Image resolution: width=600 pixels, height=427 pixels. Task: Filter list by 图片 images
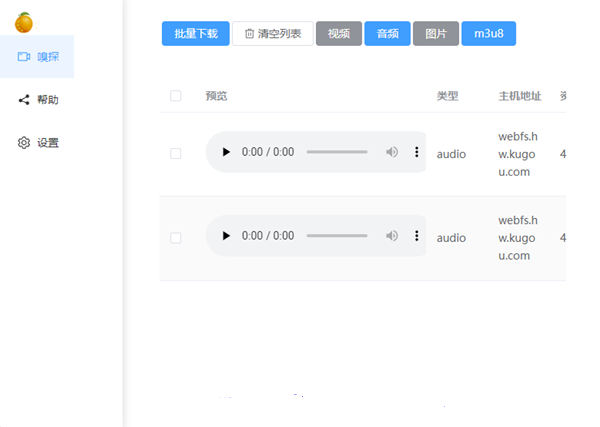[436, 34]
